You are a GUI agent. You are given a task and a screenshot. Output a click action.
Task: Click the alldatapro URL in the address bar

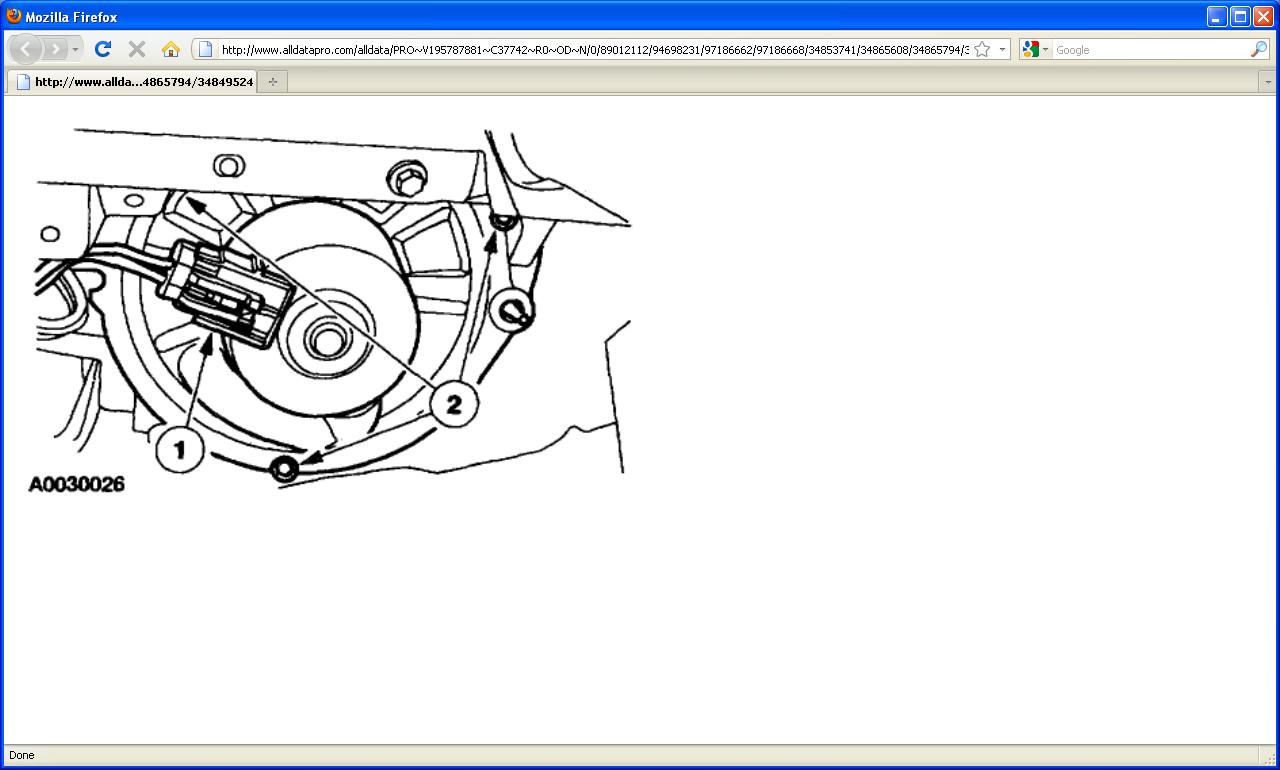click(595, 49)
